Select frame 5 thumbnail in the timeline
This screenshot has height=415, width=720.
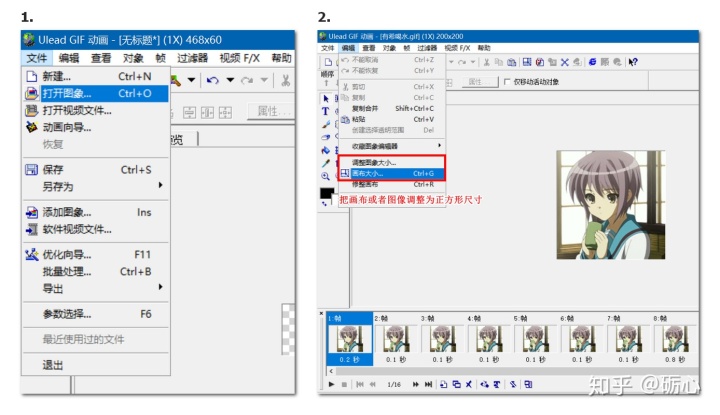pos(535,339)
